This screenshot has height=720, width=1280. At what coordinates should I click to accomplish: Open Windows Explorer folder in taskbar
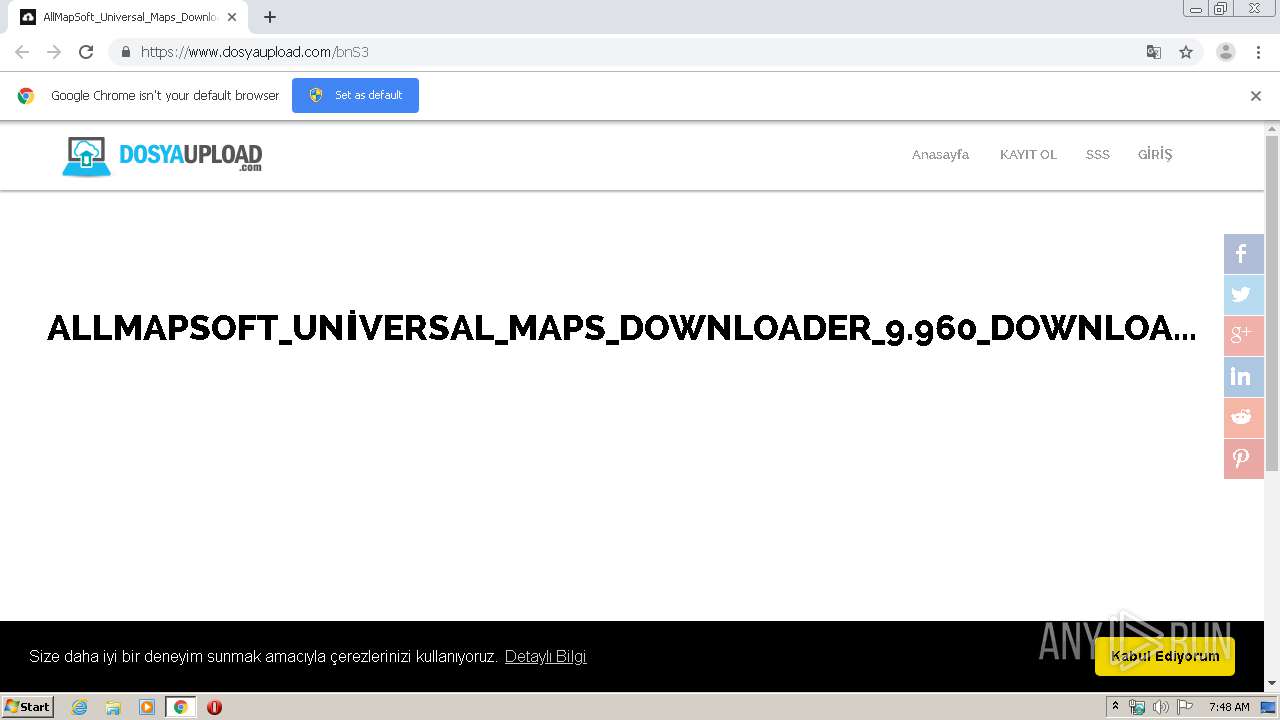point(113,707)
